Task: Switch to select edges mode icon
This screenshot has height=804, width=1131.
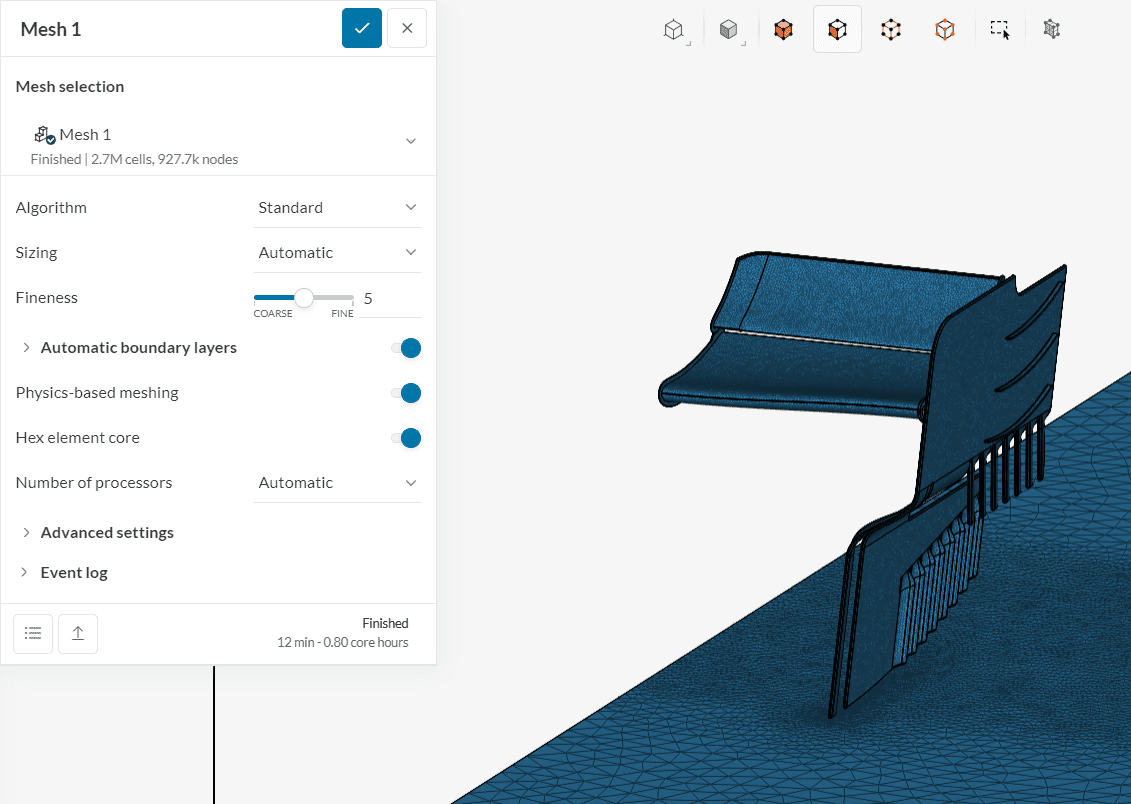Action: pos(945,30)
